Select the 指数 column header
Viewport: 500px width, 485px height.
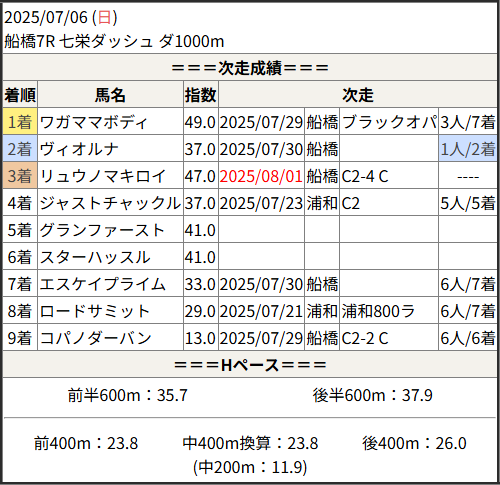201,95
